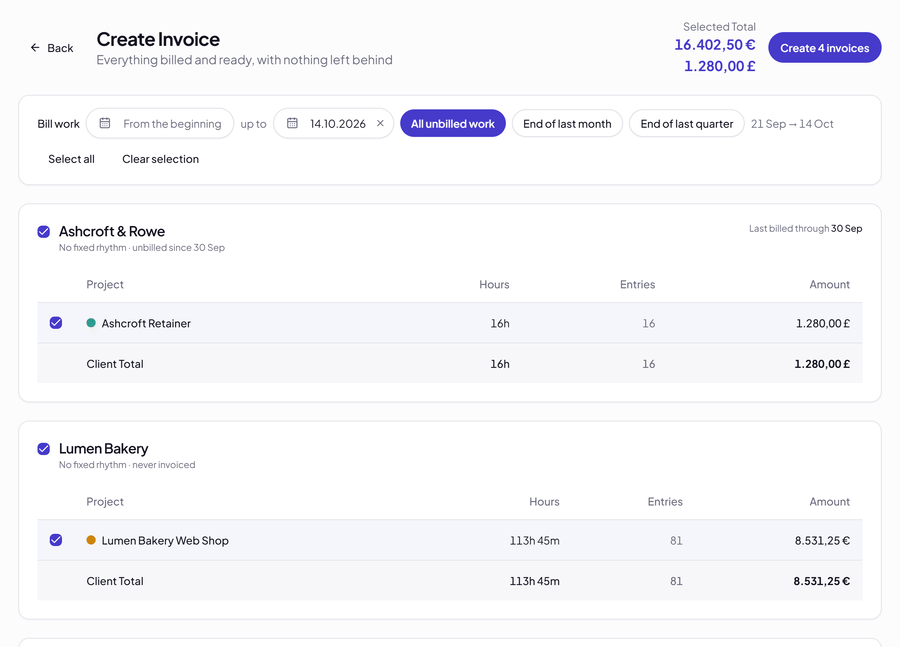Click the 113h 45m hours in Lumen Bakery Web Shop row
The image size is (900, 647).
[534, 540]
